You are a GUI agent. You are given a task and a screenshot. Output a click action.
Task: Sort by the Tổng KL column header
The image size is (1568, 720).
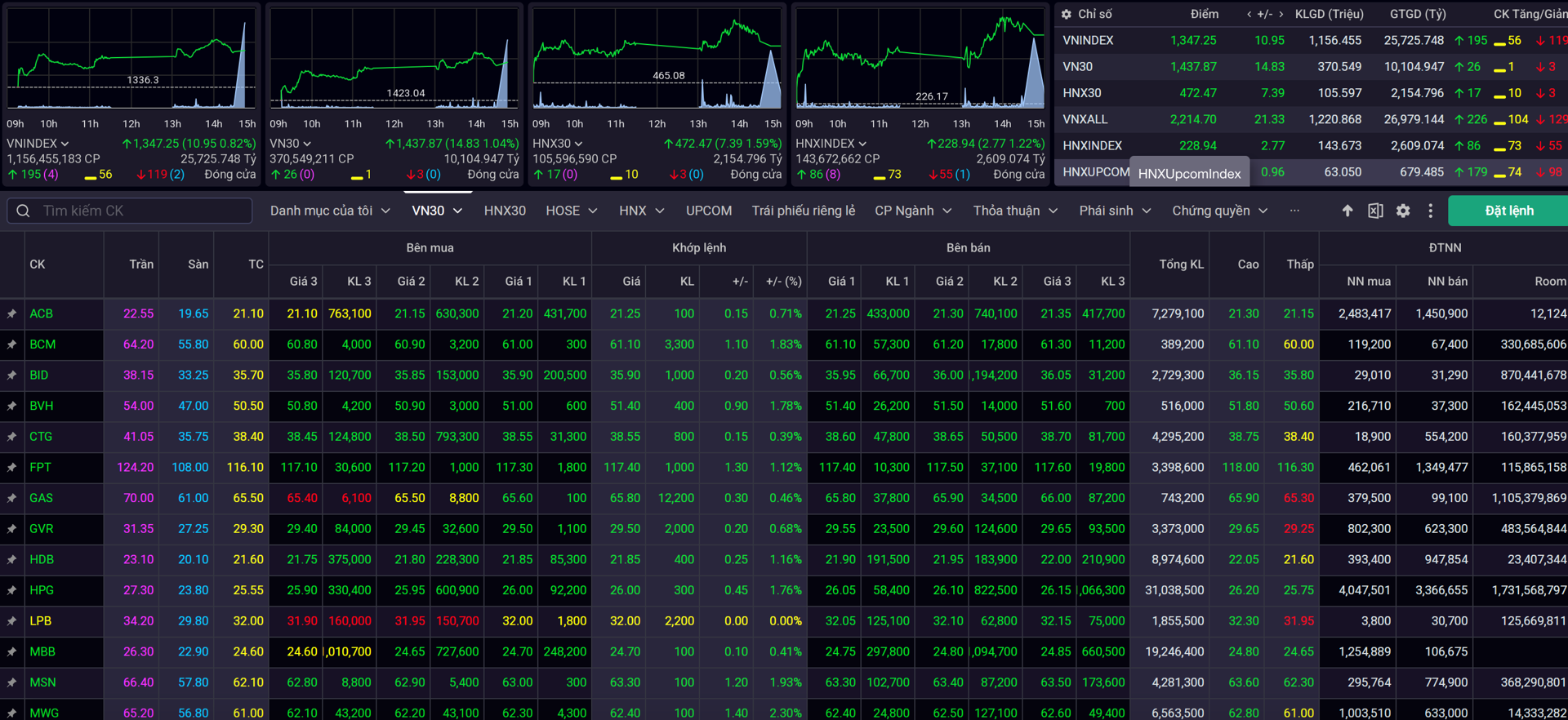pyautogui.click(x=1181, y=264)
